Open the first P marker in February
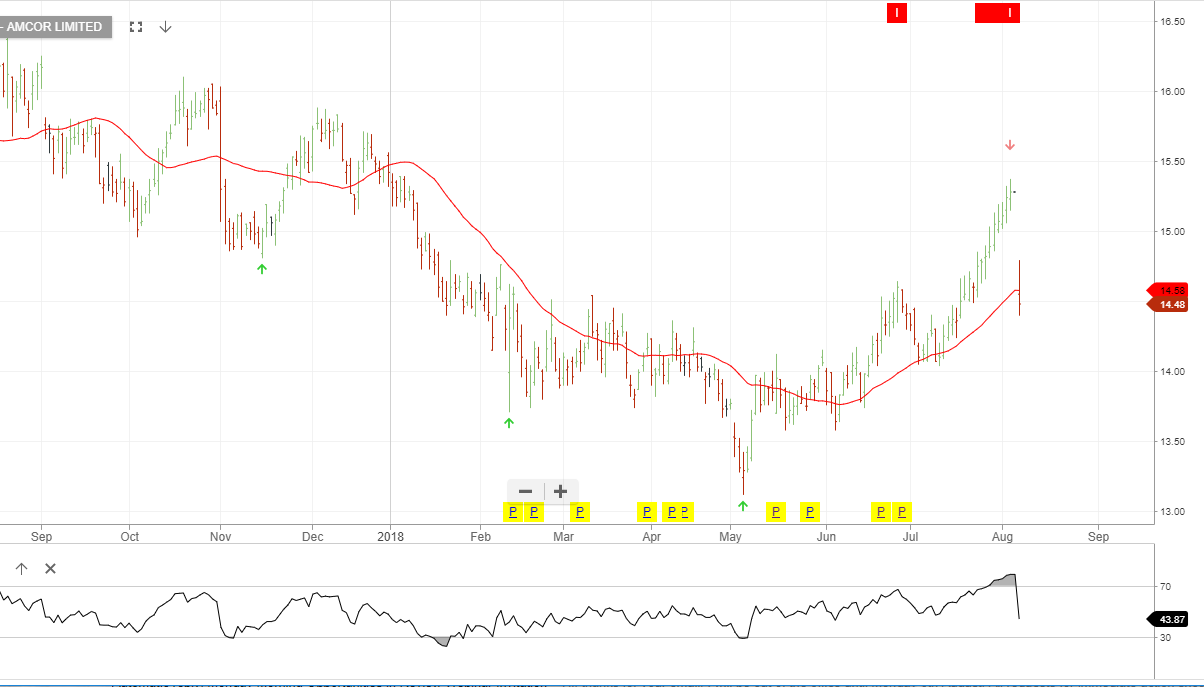 pos(512,512)
